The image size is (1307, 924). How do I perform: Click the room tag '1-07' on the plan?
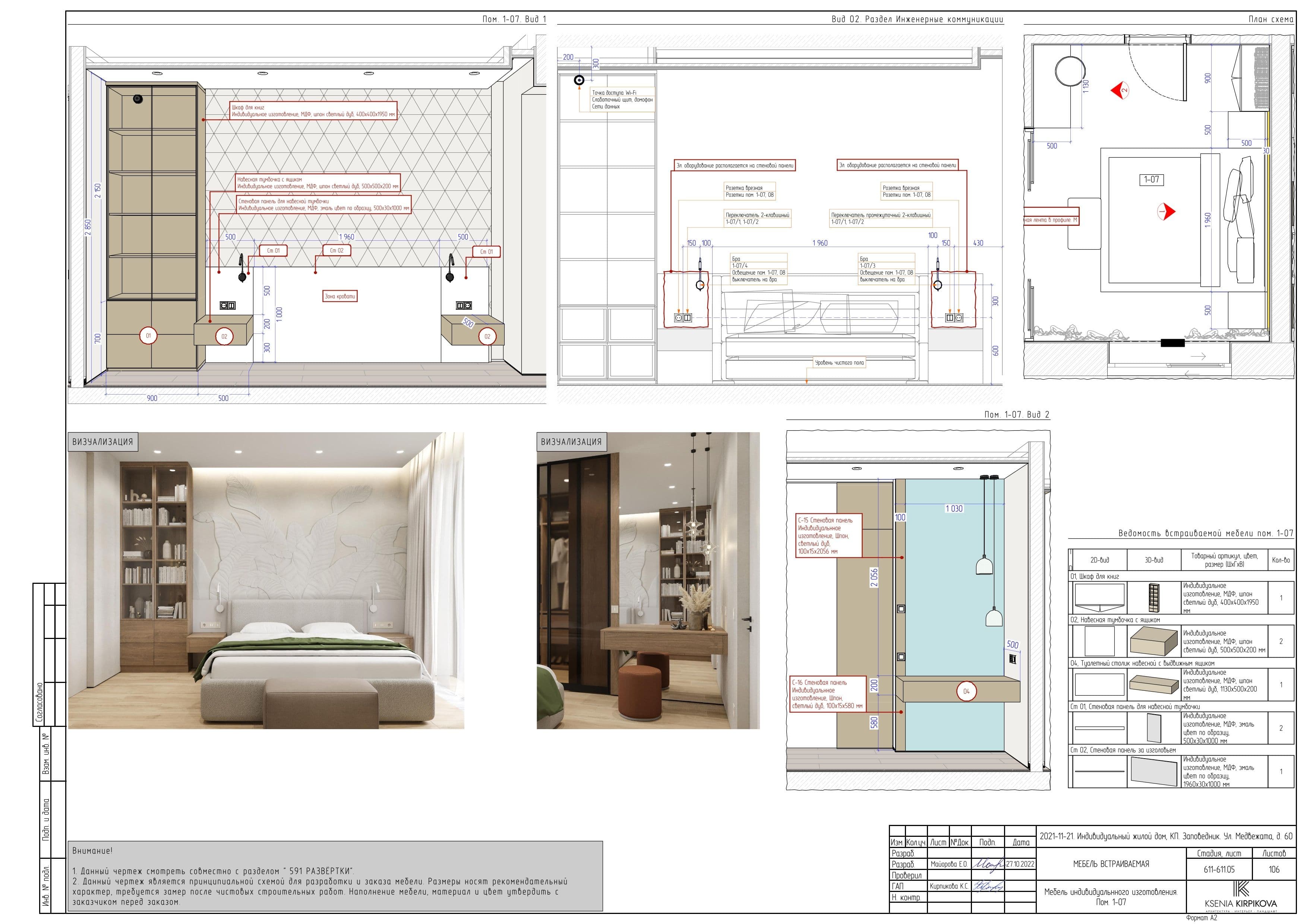click(1151, 180)
